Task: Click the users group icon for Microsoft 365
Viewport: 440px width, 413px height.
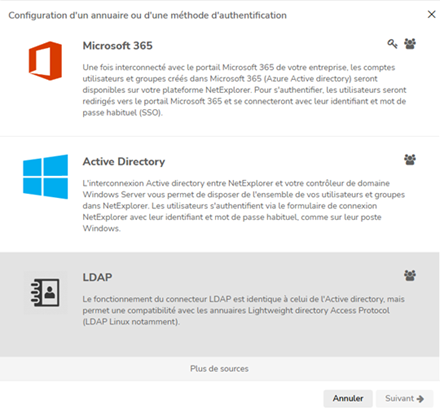Action: (410, 44)
